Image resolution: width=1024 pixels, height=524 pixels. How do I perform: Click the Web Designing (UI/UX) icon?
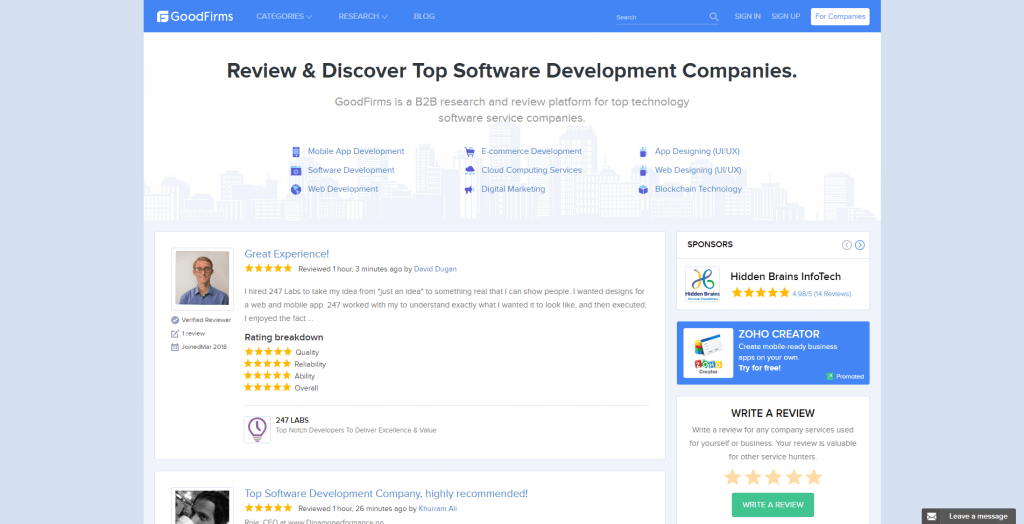click(643, 171)
